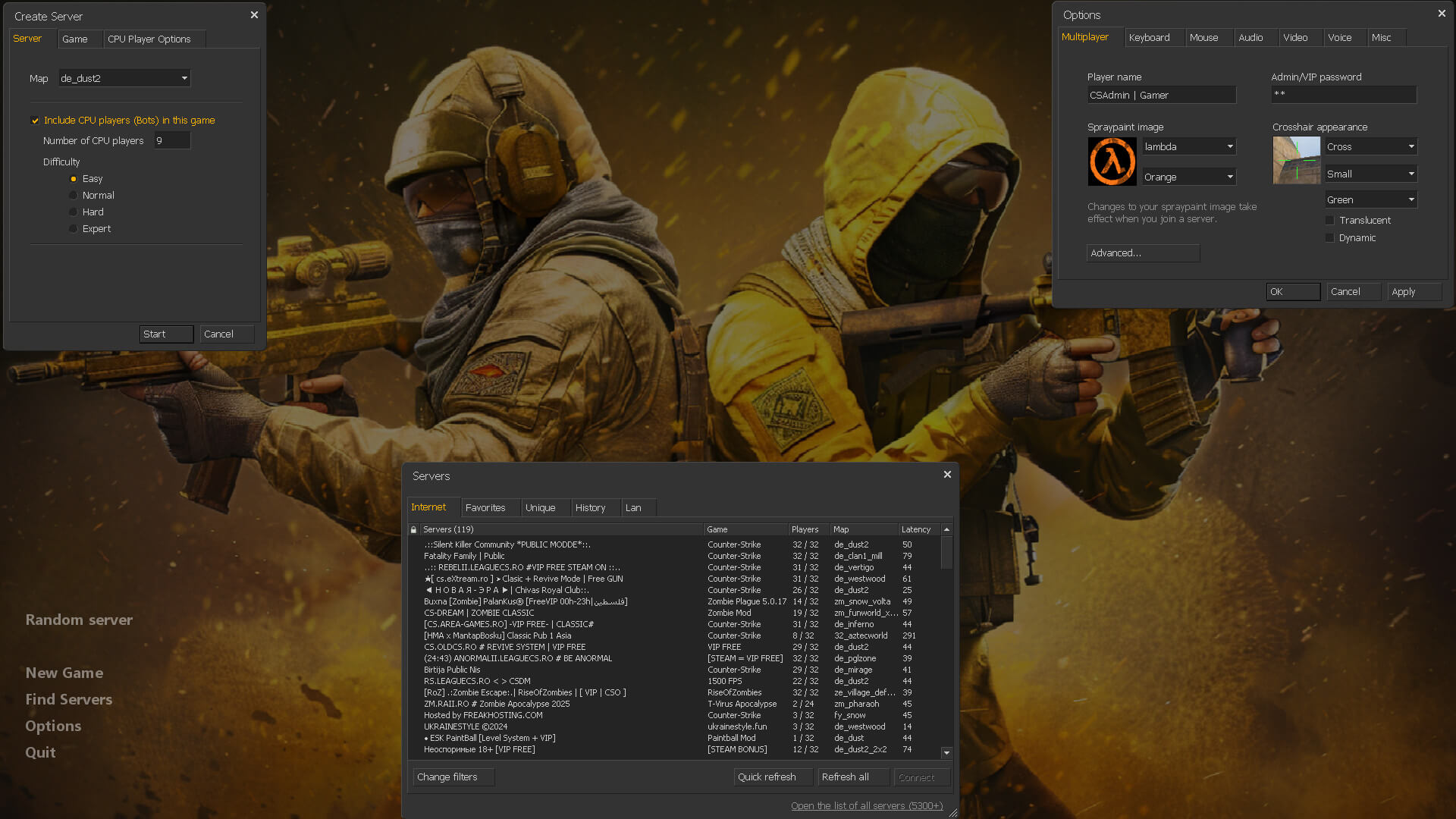Screen dimensions: 1456x819
Task: Click Random server in main menu
Action: [x=79, y=620]
